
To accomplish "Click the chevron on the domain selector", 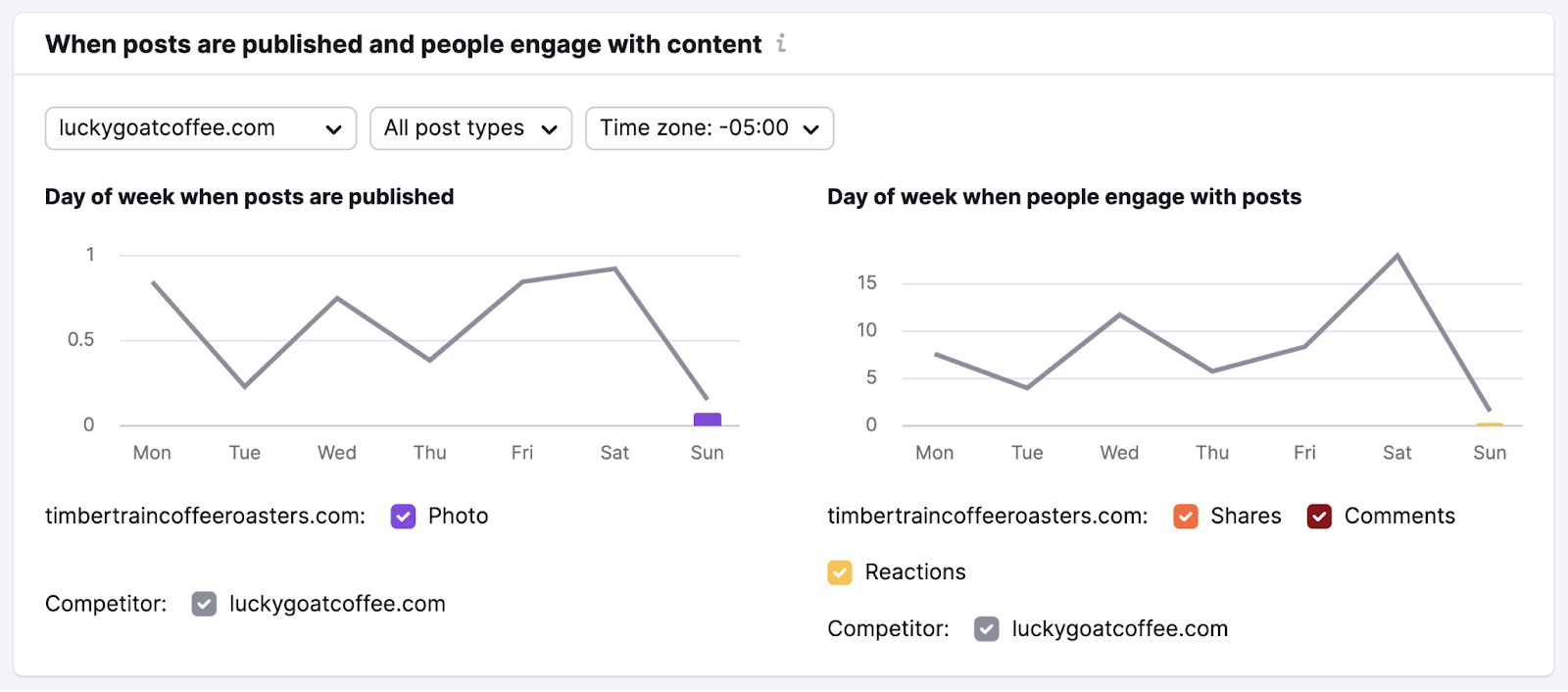I will pyautogui.click(x=335, y=127).
